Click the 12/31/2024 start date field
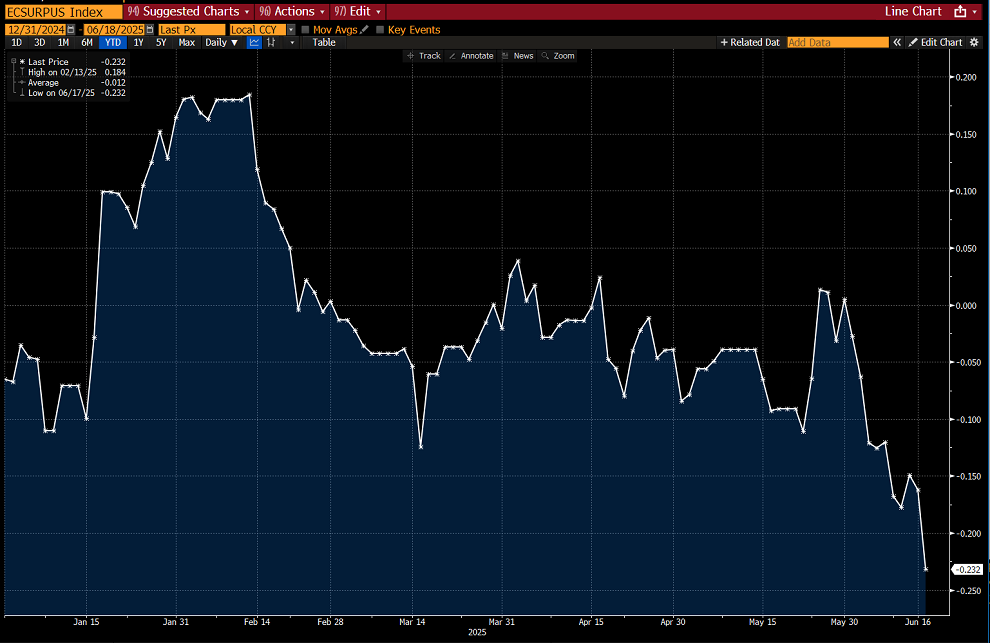990x643 pixels. pos(35,30)
